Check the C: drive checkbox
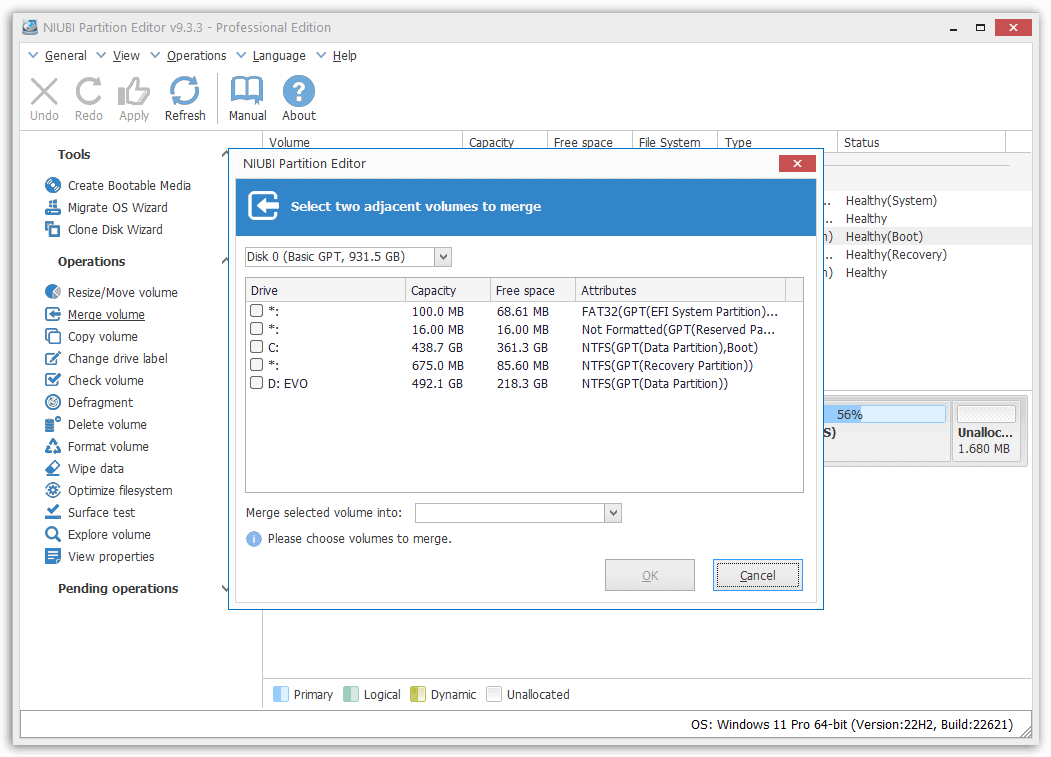 click(256, 347)
